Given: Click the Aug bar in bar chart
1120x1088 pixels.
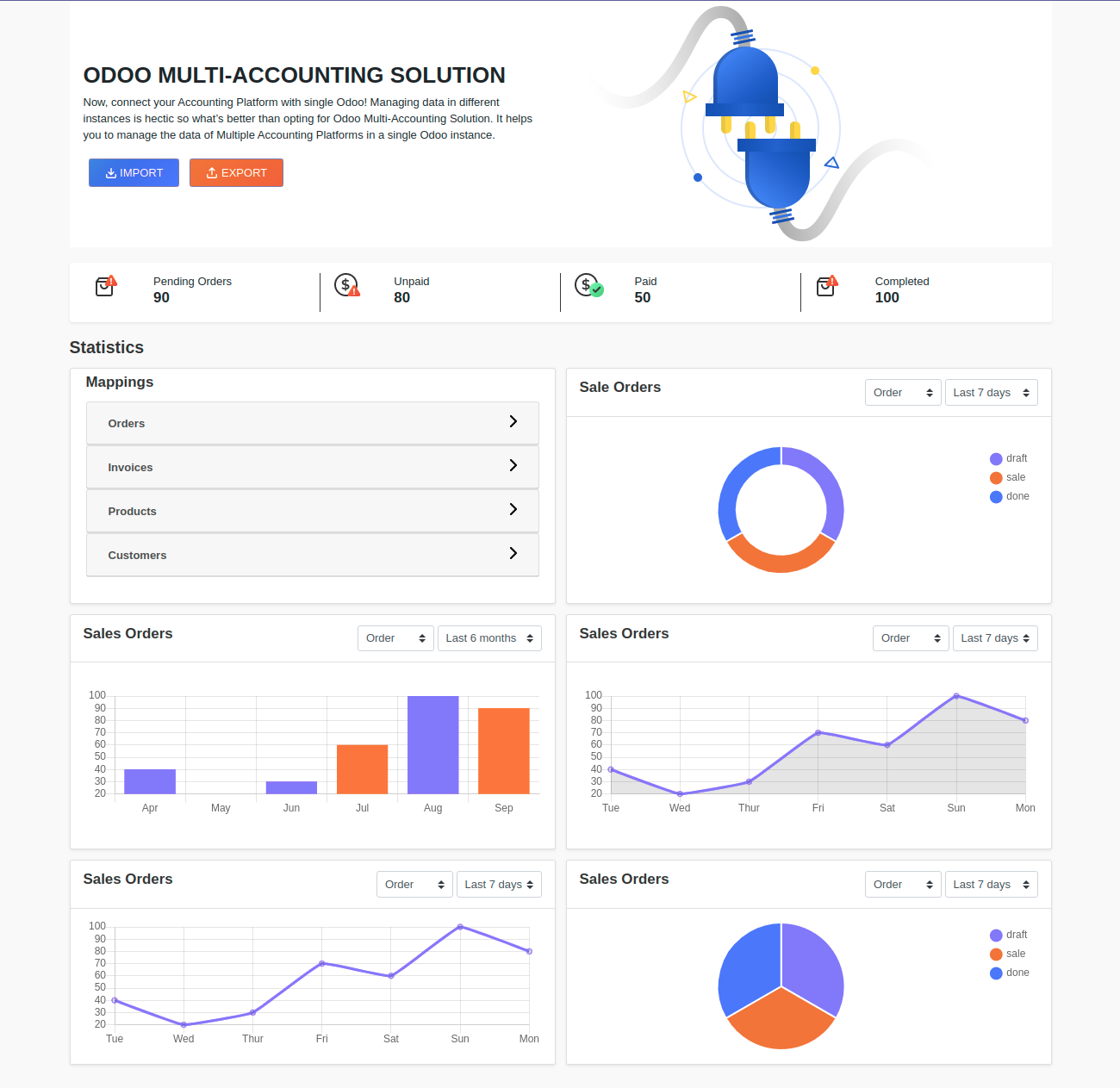Looking at the screenshot, I should click(432, 744).
